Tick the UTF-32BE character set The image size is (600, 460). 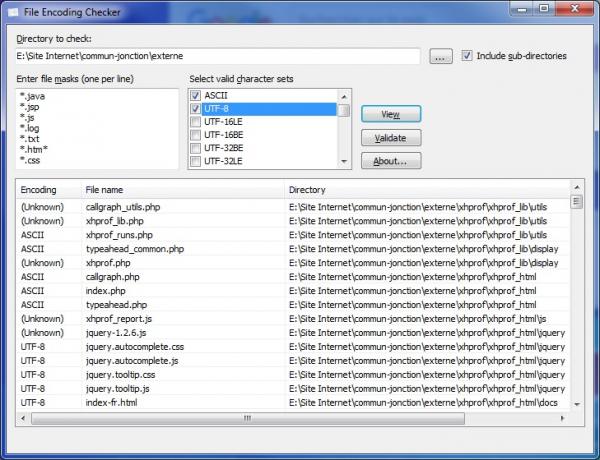tap(195, 148)
